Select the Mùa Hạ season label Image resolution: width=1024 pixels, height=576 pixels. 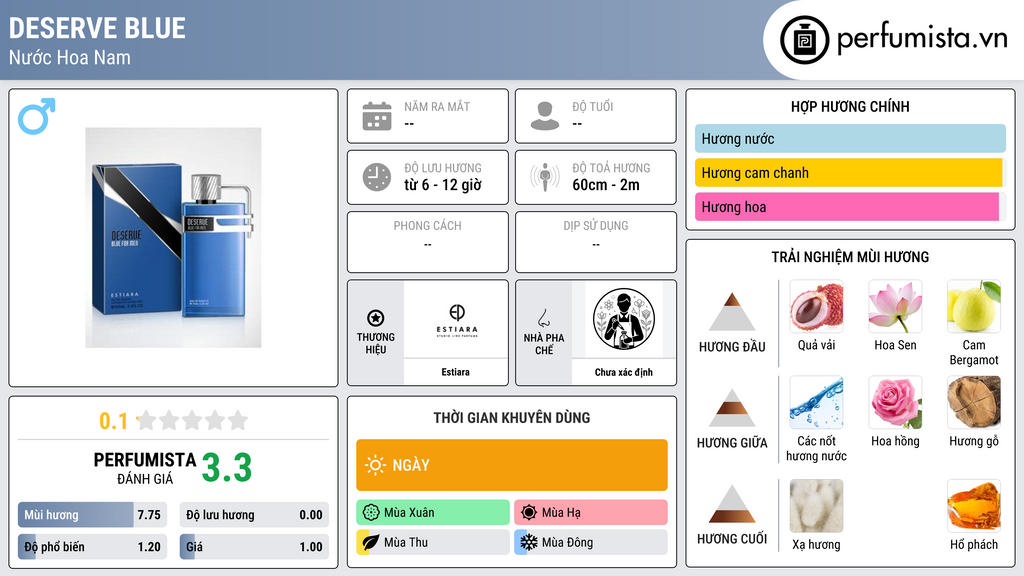(561, 513)
